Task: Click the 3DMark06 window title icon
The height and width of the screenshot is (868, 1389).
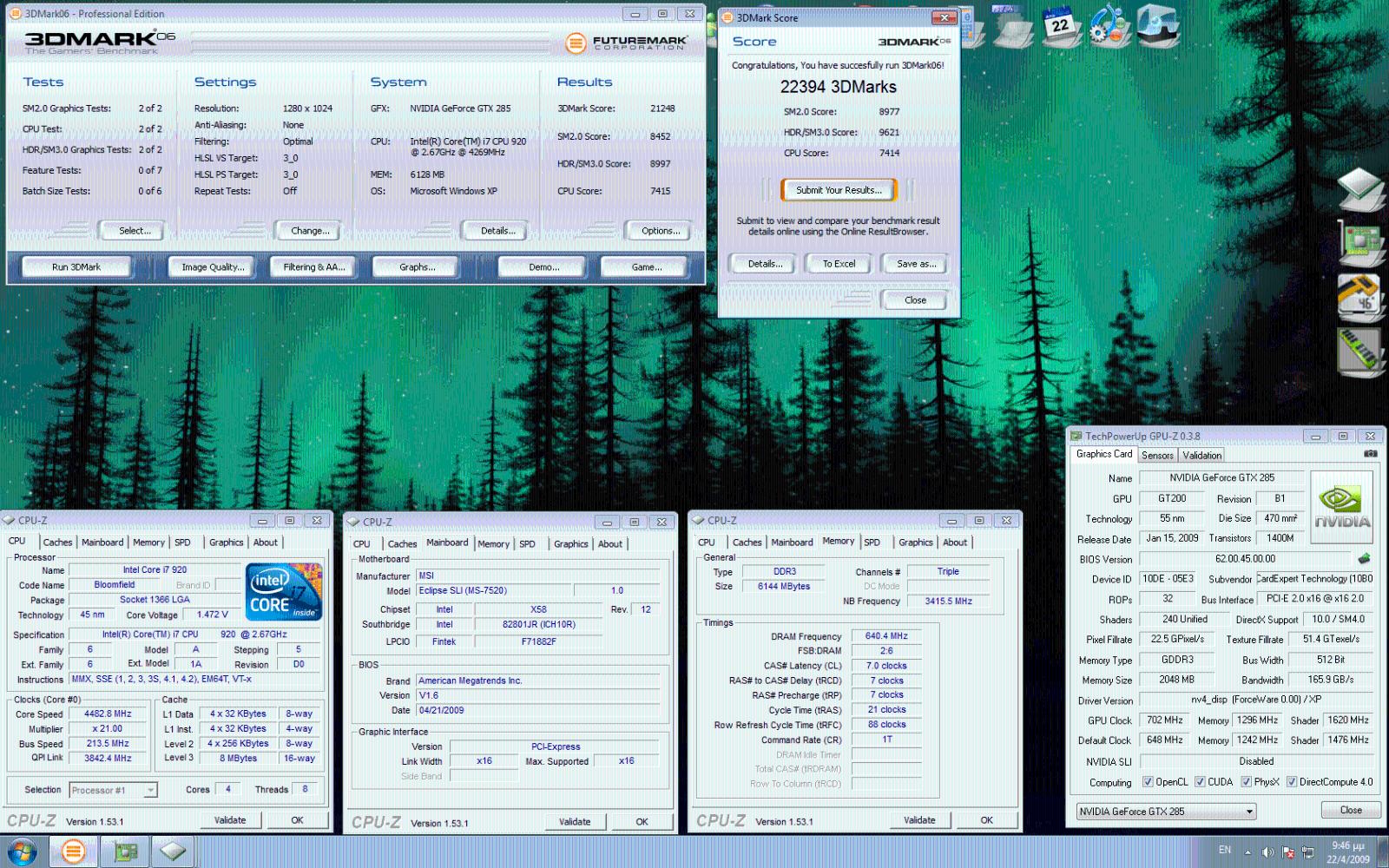Action: coord(16,14)
